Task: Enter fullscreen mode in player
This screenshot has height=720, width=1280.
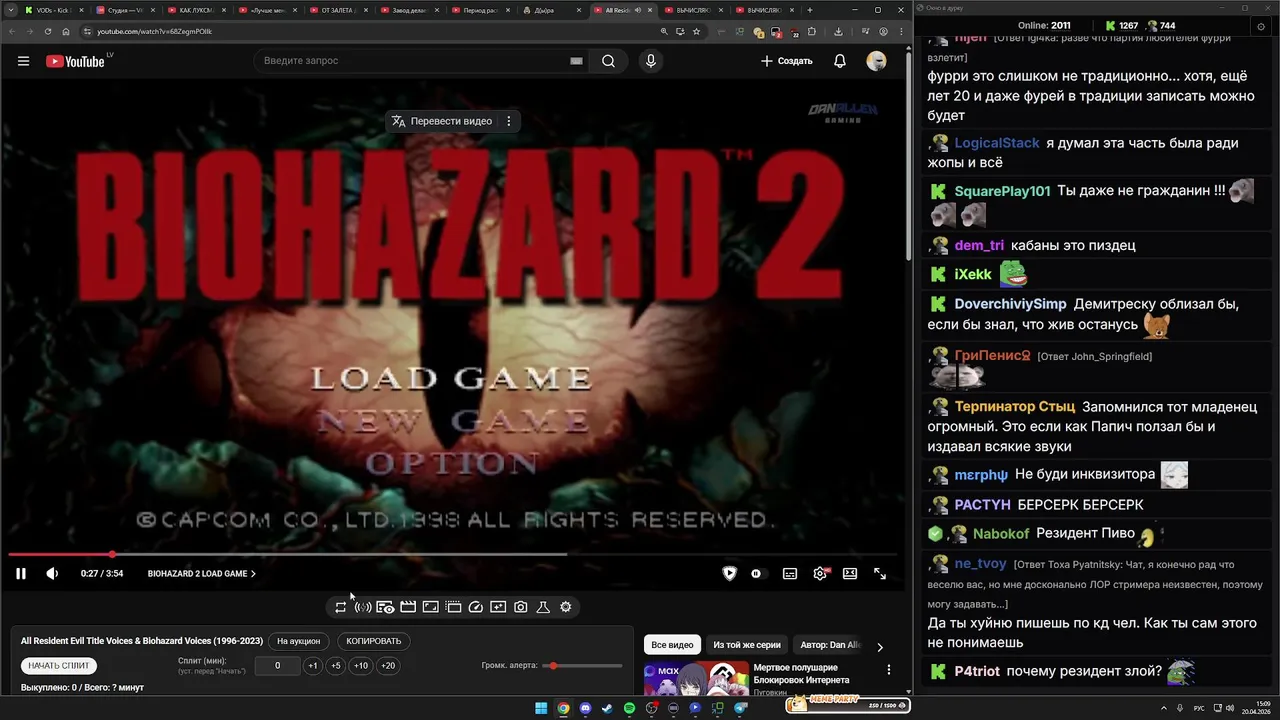Action: point(880,574)
